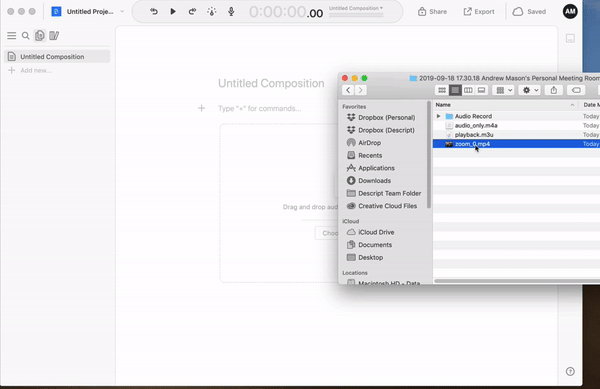
Task: Open Downloads in Finder sidebar
Action: pos(369,181)
